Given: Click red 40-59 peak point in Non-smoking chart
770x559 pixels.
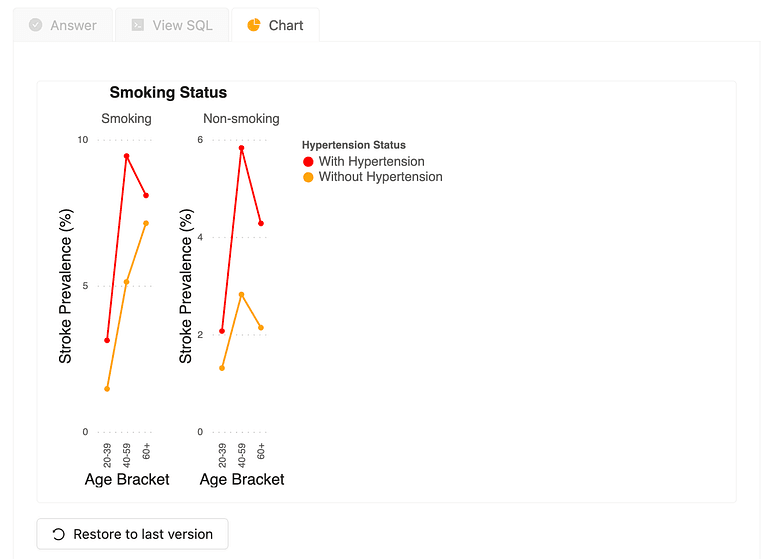Looking at the screenshot, I should (242, 148).
